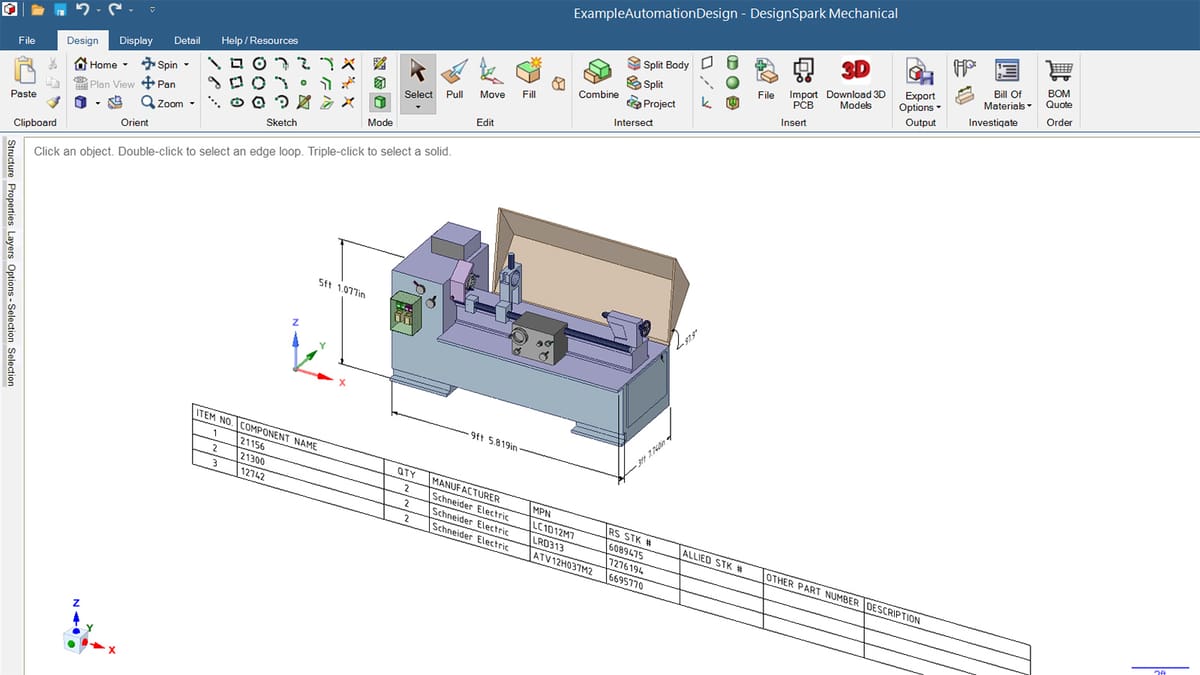Open the Options - Selection side panel

click(x=11, y=304)
